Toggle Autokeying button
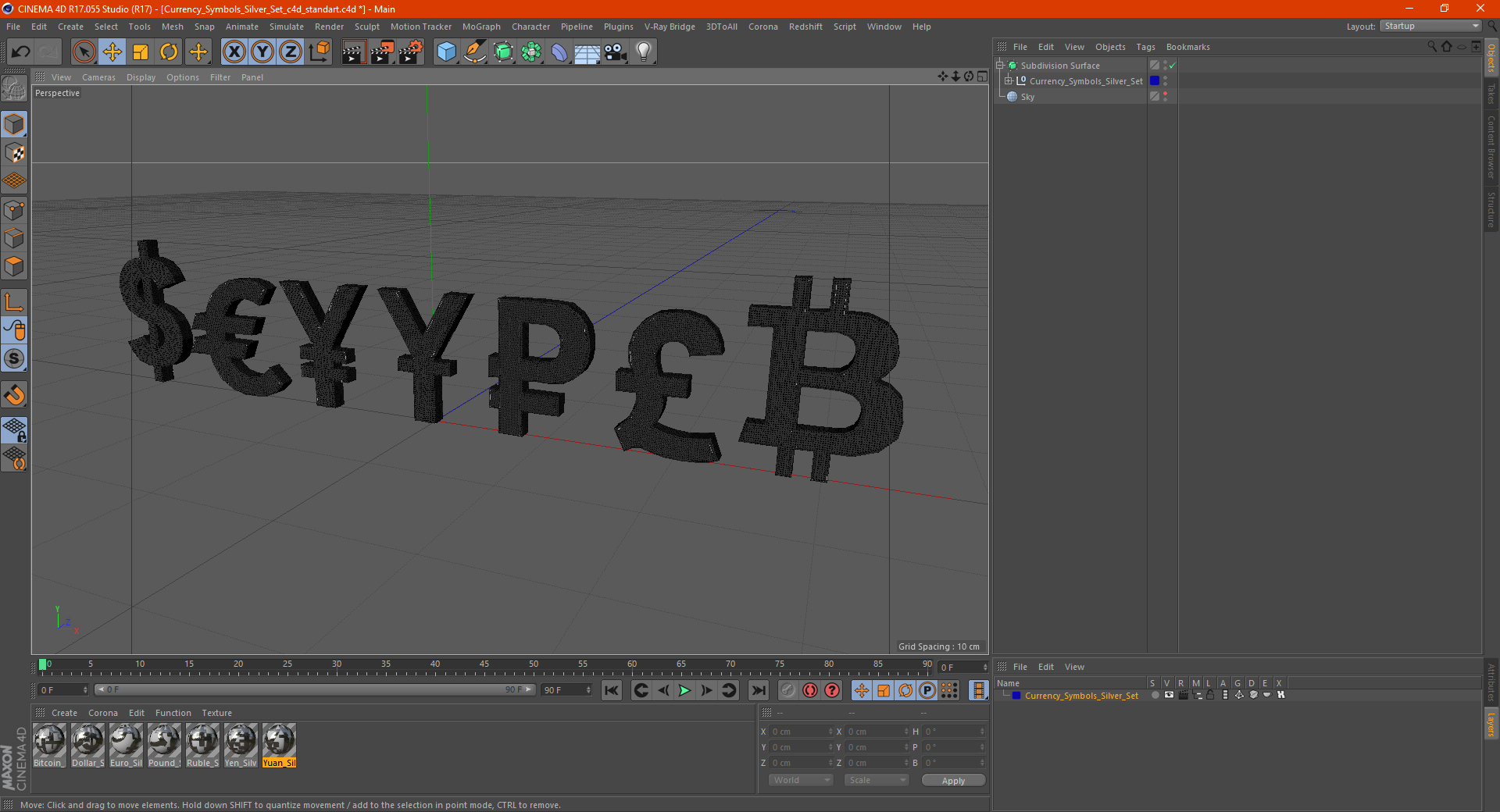The image size is (1500, 812). click(810, 690)
